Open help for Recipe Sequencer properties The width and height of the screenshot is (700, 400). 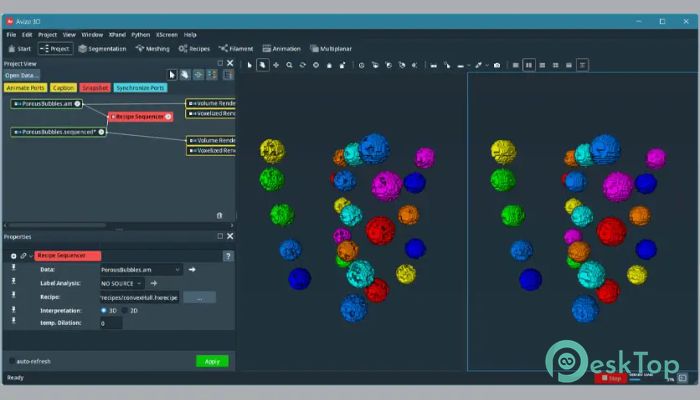pyautogui.click(x=228, y=256)
